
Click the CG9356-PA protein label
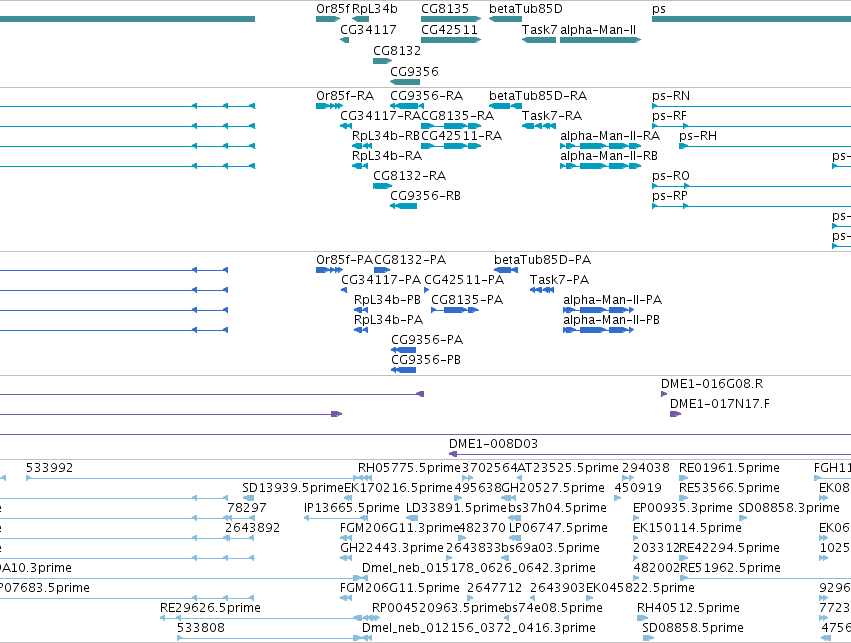point(427,340)
